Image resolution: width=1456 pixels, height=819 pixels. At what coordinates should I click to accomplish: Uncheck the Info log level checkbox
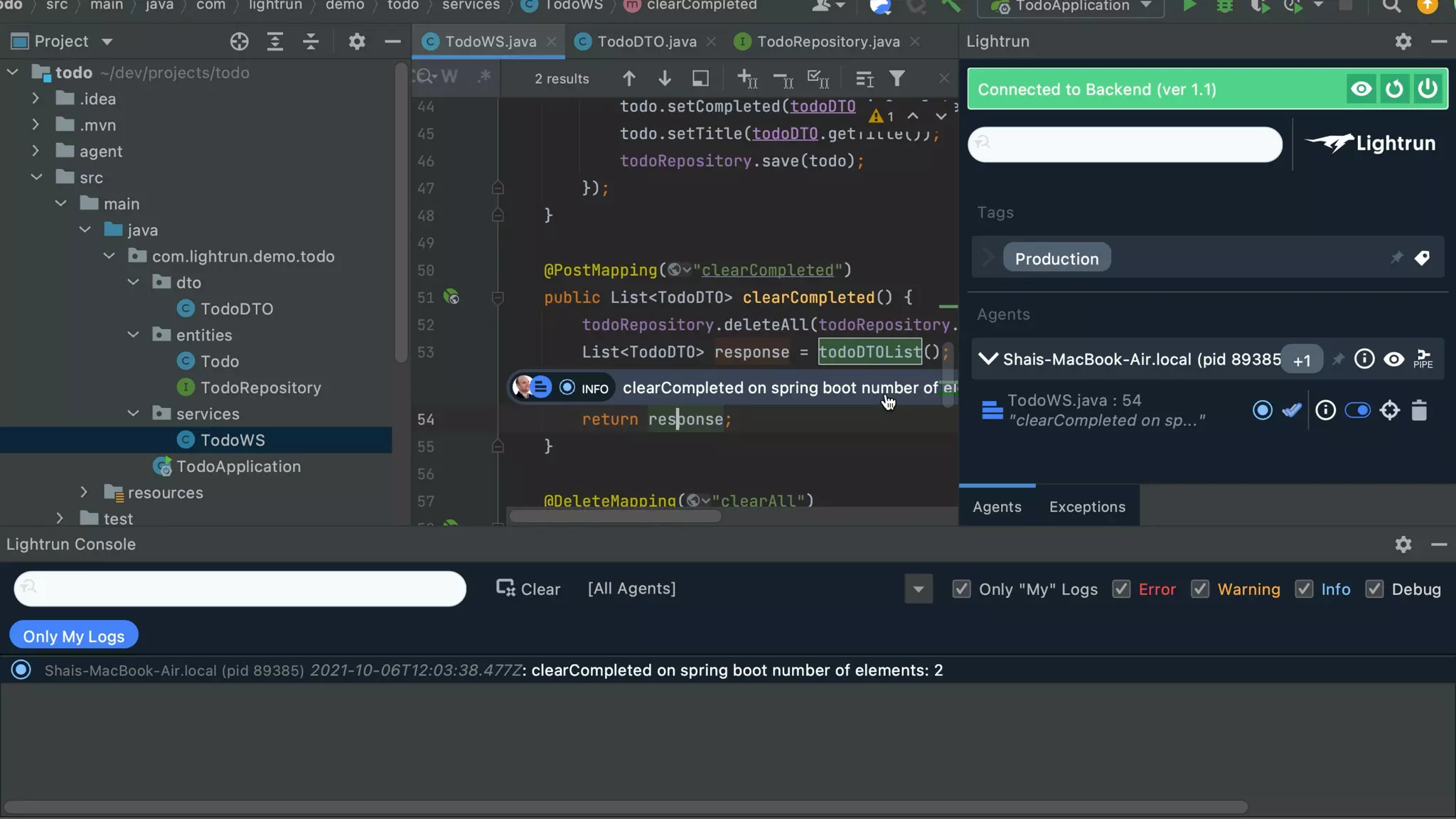(x=1304, y=589)
